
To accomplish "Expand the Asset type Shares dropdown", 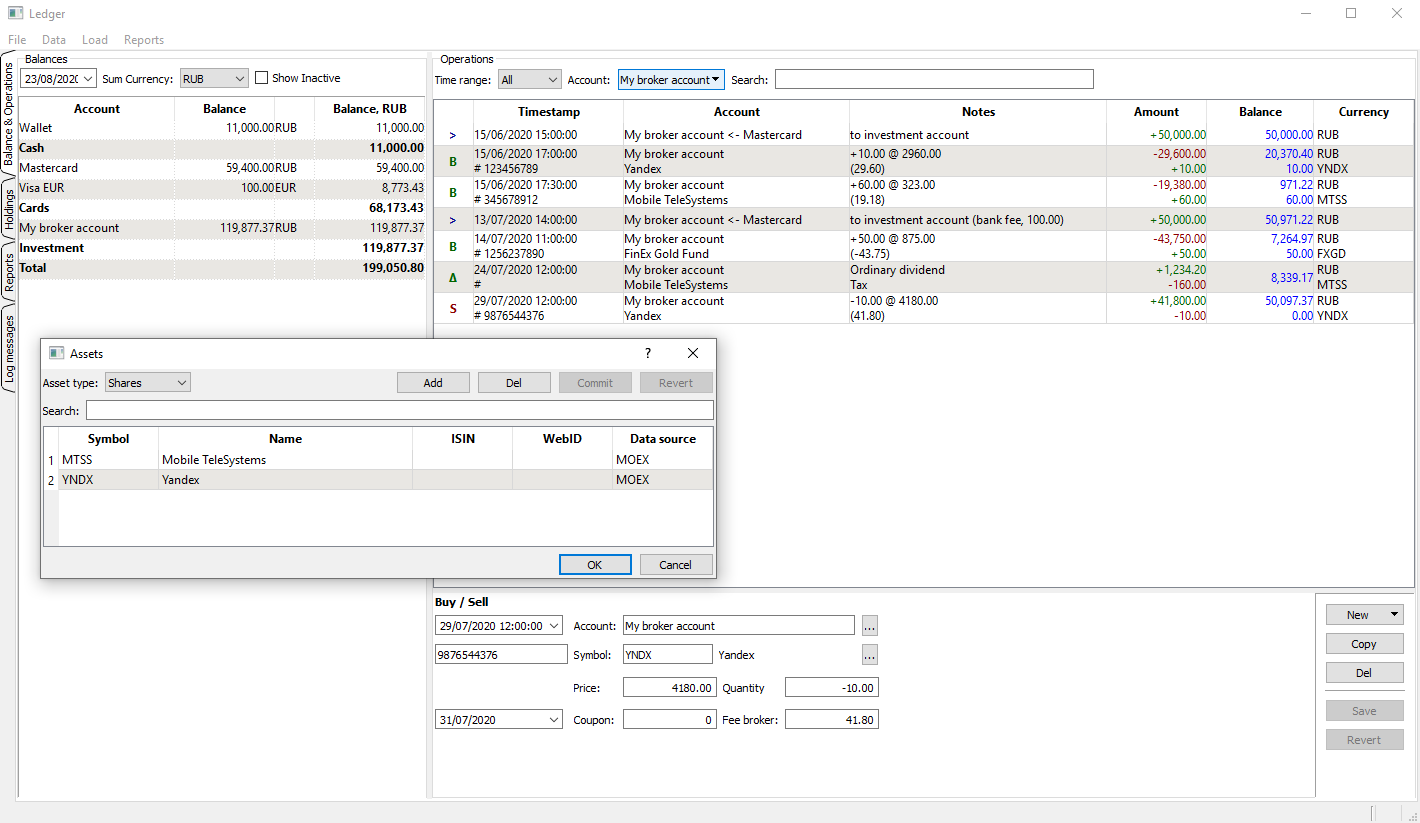I will 147,383.
